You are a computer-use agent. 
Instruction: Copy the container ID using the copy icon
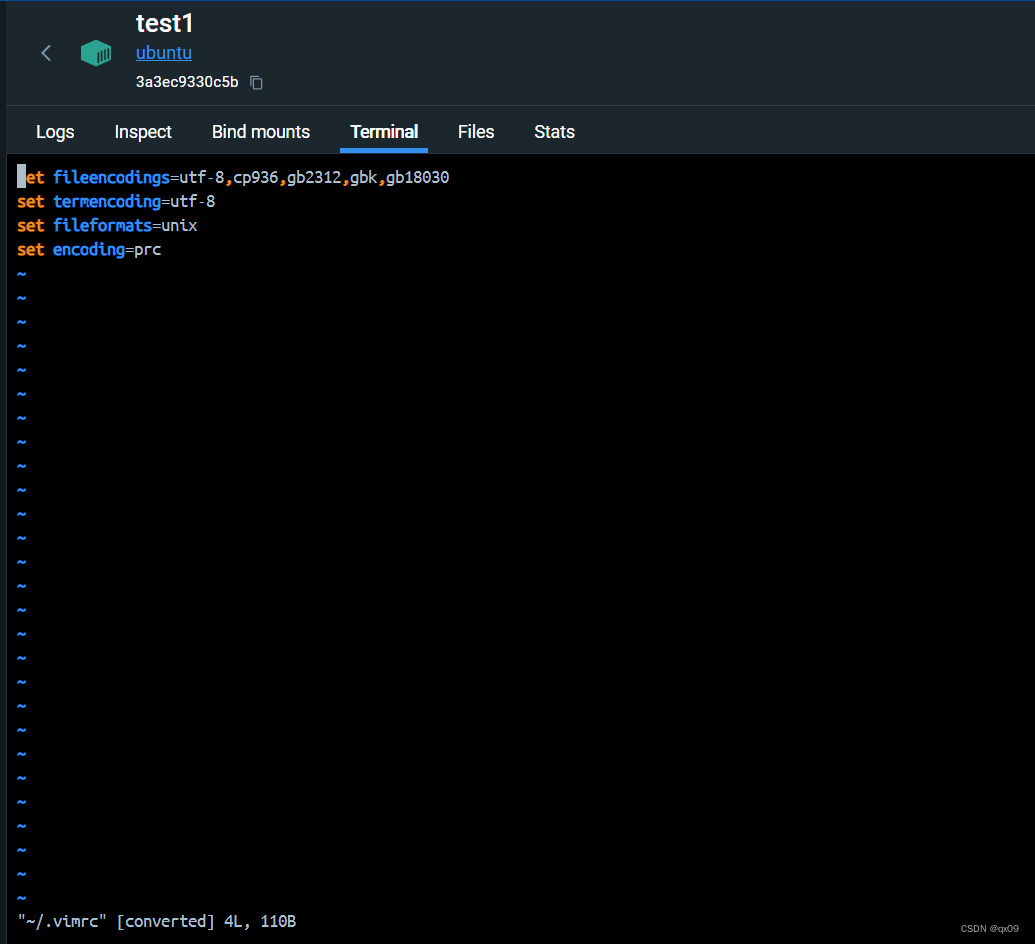click(x=256, y=82)
